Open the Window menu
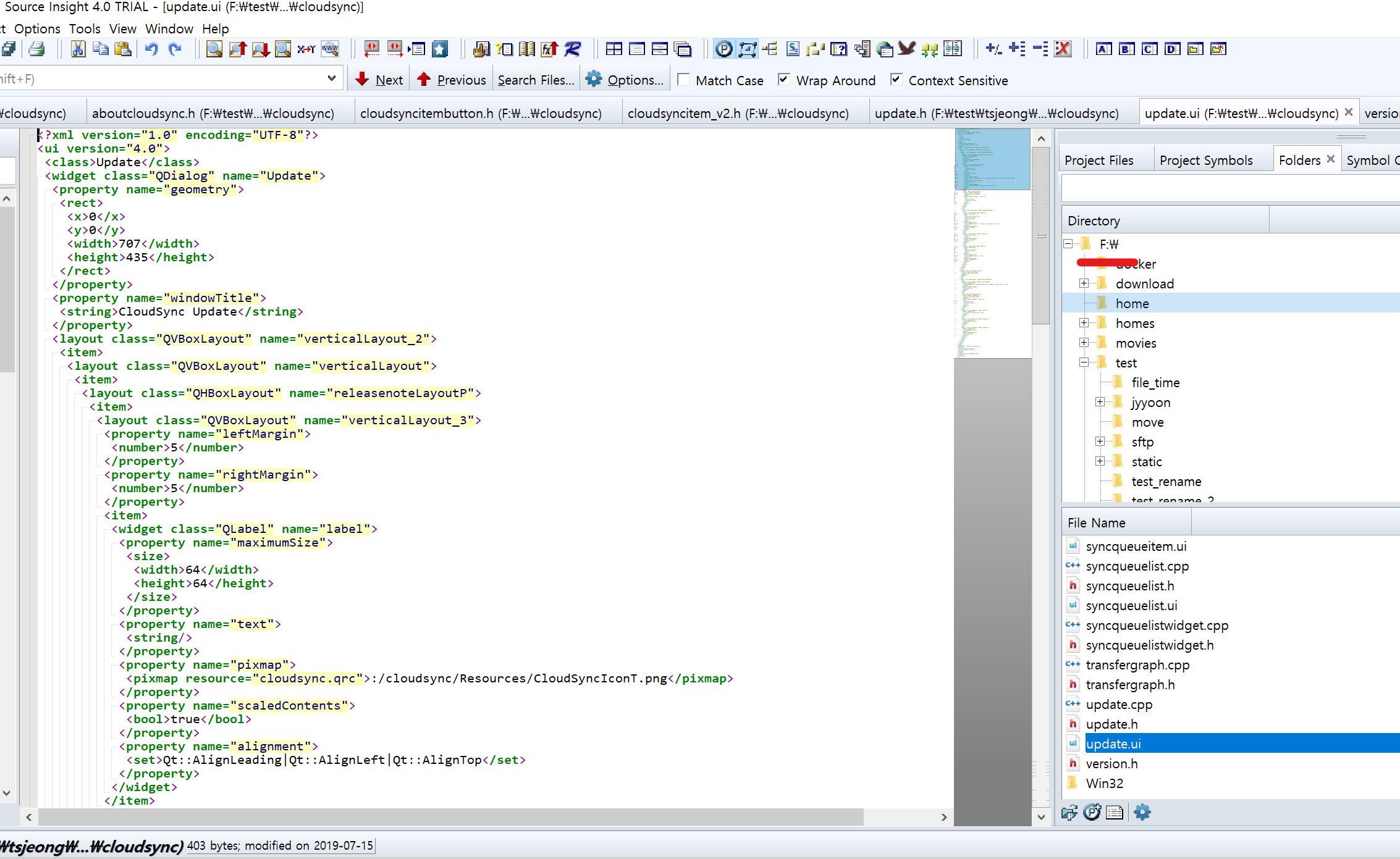 (x=169, y=29)
